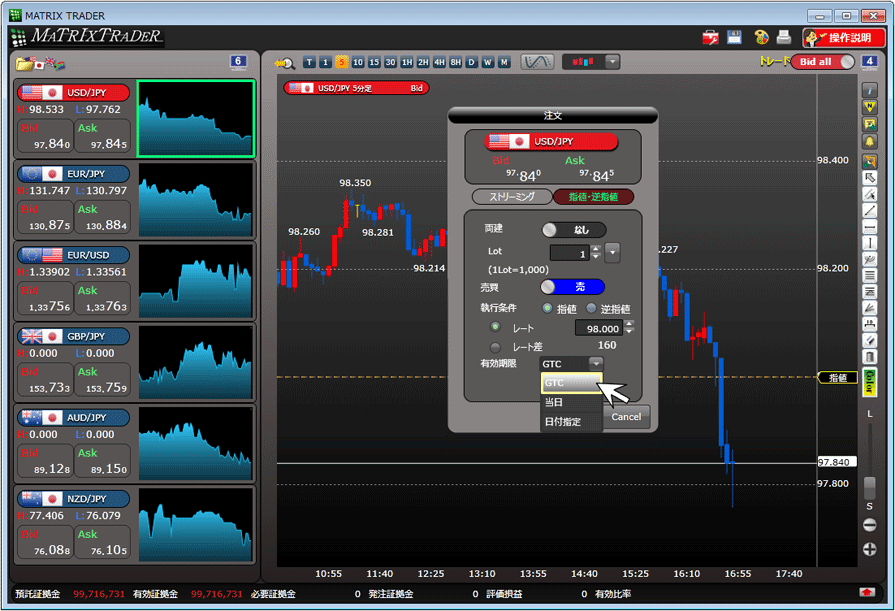The height and width of the screenshot is (611, 895).
Task: Click the EUR/JPY Ask 130.884 price
Action: pos(103,217)
